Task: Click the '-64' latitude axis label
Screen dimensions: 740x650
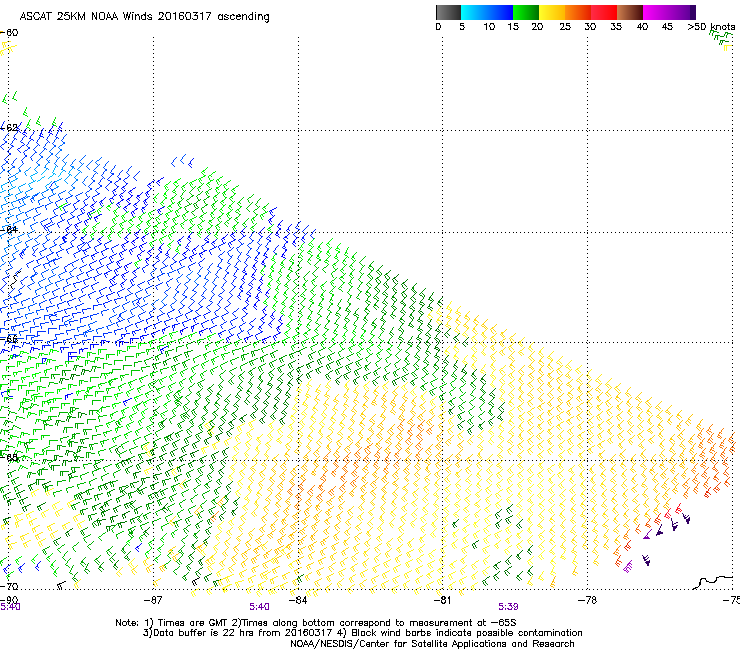Action: [x=9, y=230]
